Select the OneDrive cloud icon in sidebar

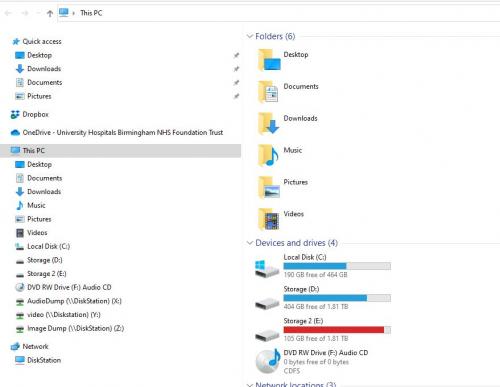15,133
